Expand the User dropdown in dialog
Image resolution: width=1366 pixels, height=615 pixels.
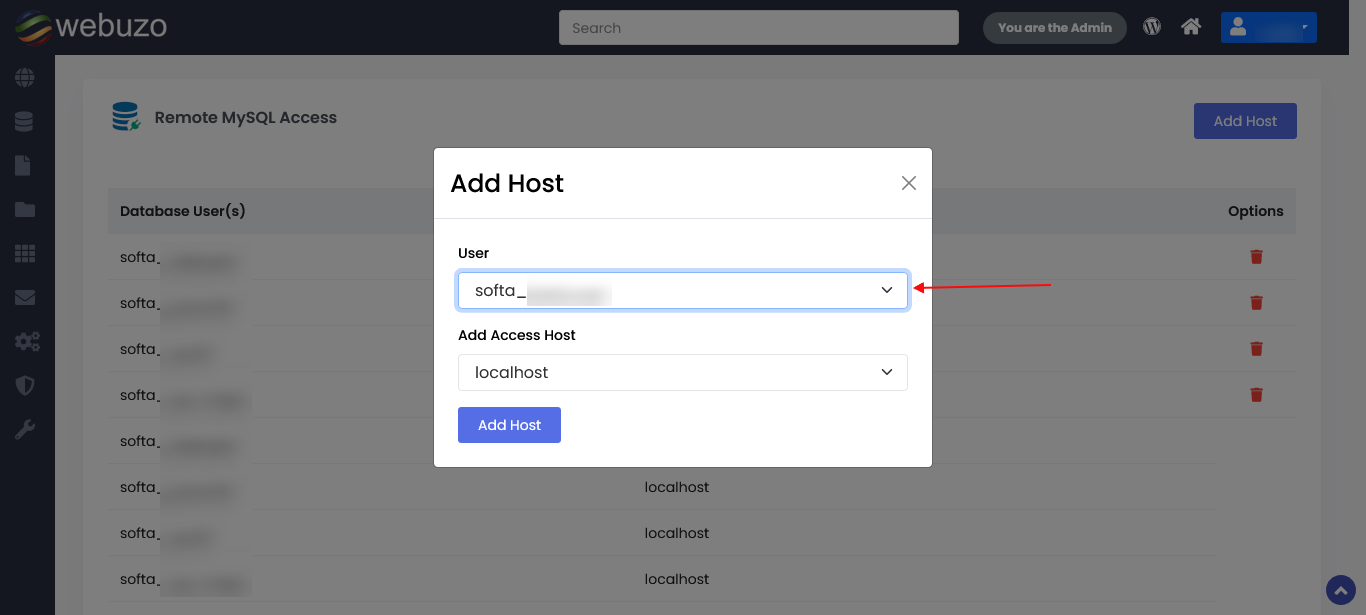coord(682,291)
